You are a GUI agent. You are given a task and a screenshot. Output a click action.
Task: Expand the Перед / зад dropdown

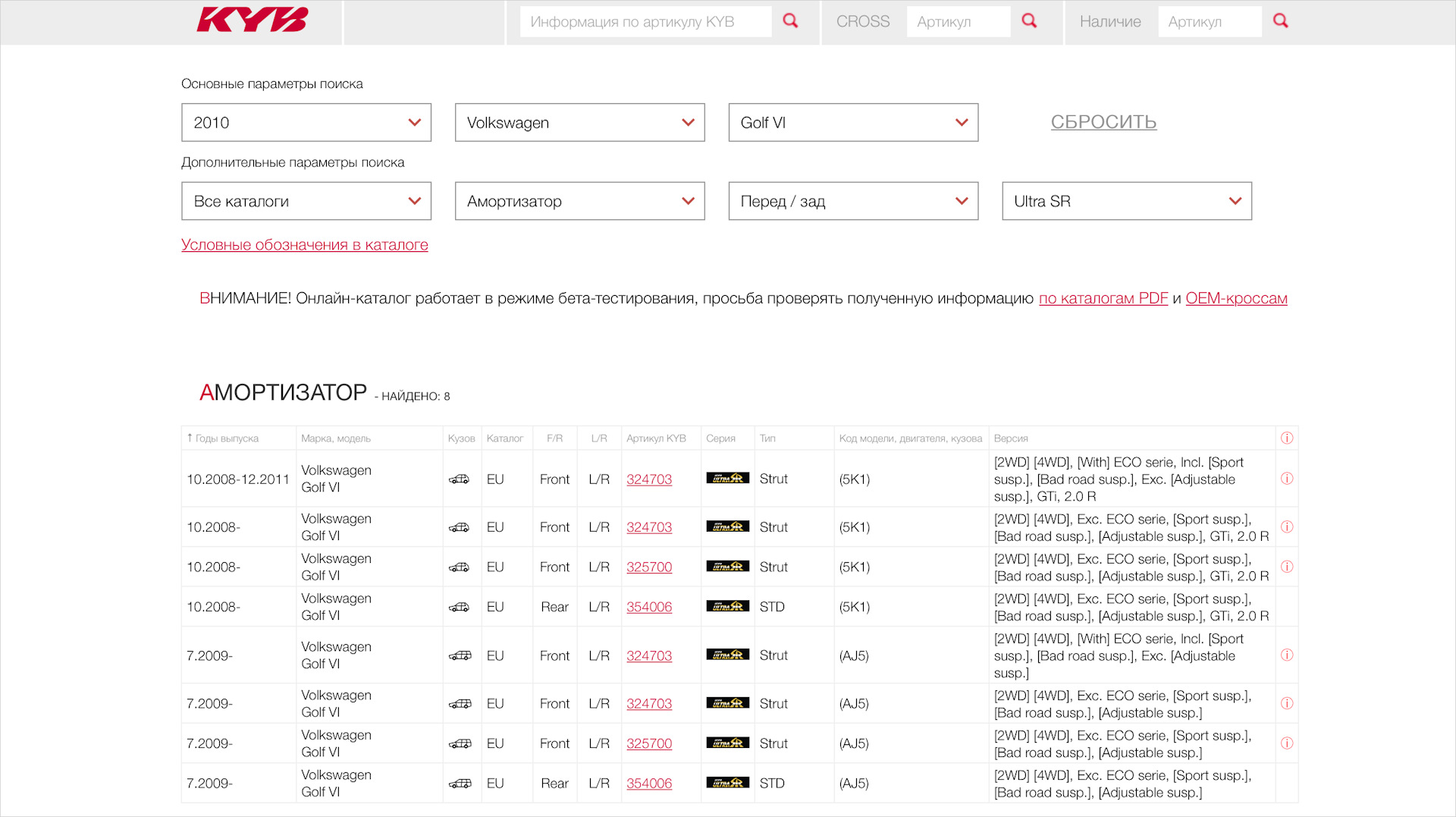point(854,201)
